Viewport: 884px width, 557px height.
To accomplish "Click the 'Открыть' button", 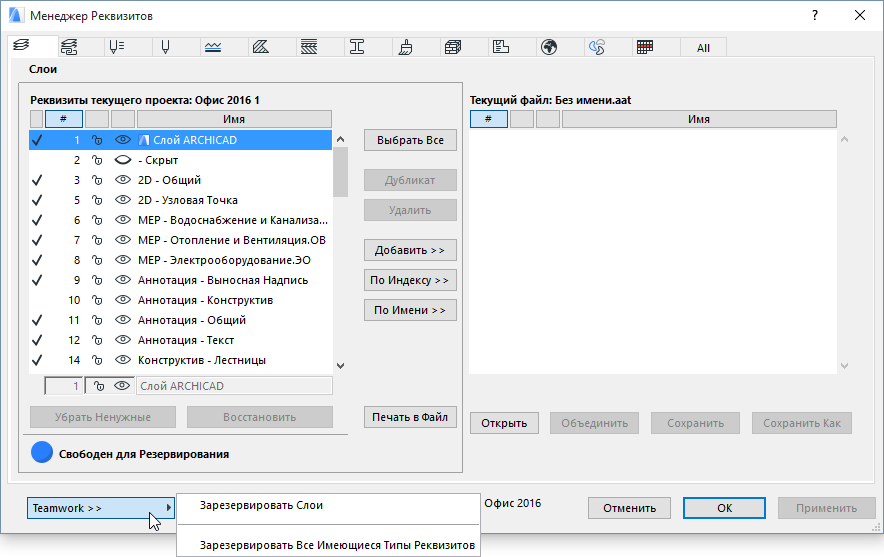I will tap(504, 423).
